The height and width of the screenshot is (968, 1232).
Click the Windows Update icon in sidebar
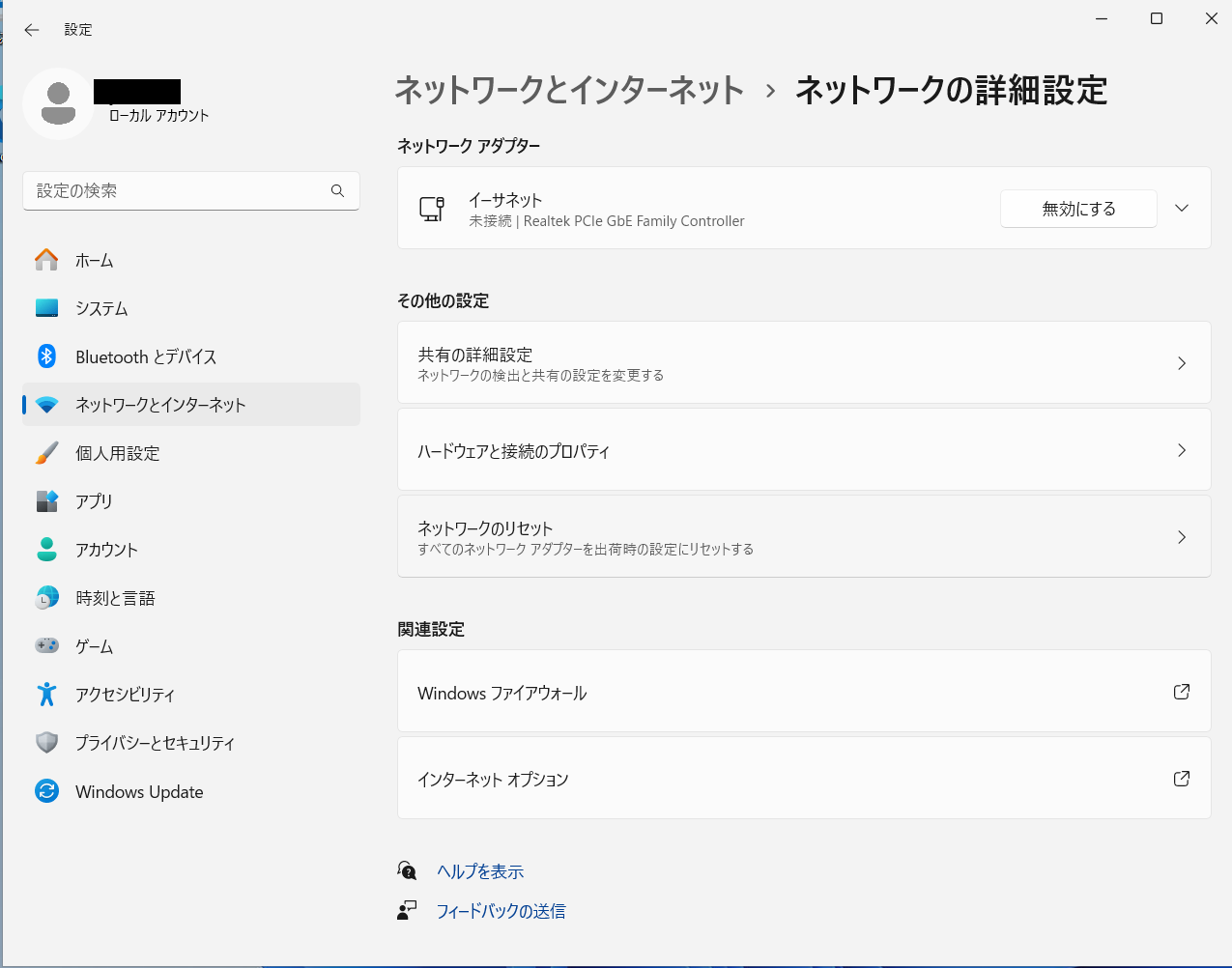(x=46, y=791)
